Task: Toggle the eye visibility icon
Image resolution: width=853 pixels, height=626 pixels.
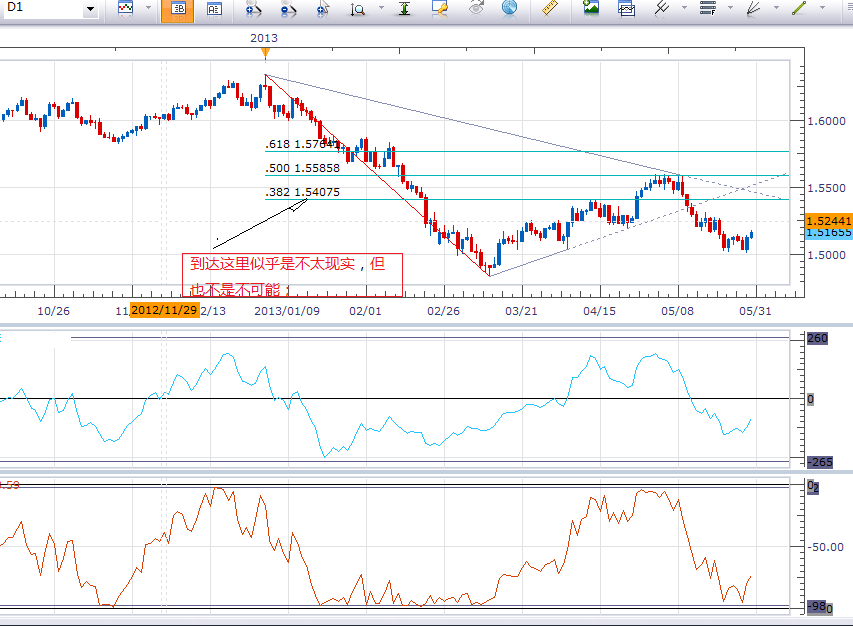Action: click(x=476, y=9)
